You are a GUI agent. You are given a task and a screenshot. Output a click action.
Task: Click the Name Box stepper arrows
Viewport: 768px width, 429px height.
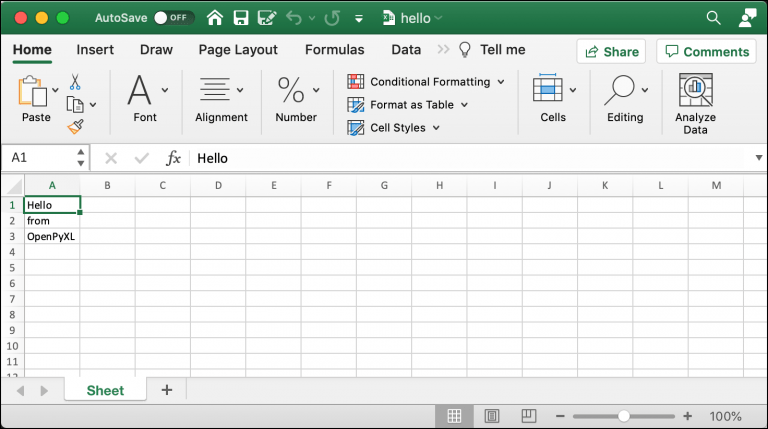tap(81, 158)
